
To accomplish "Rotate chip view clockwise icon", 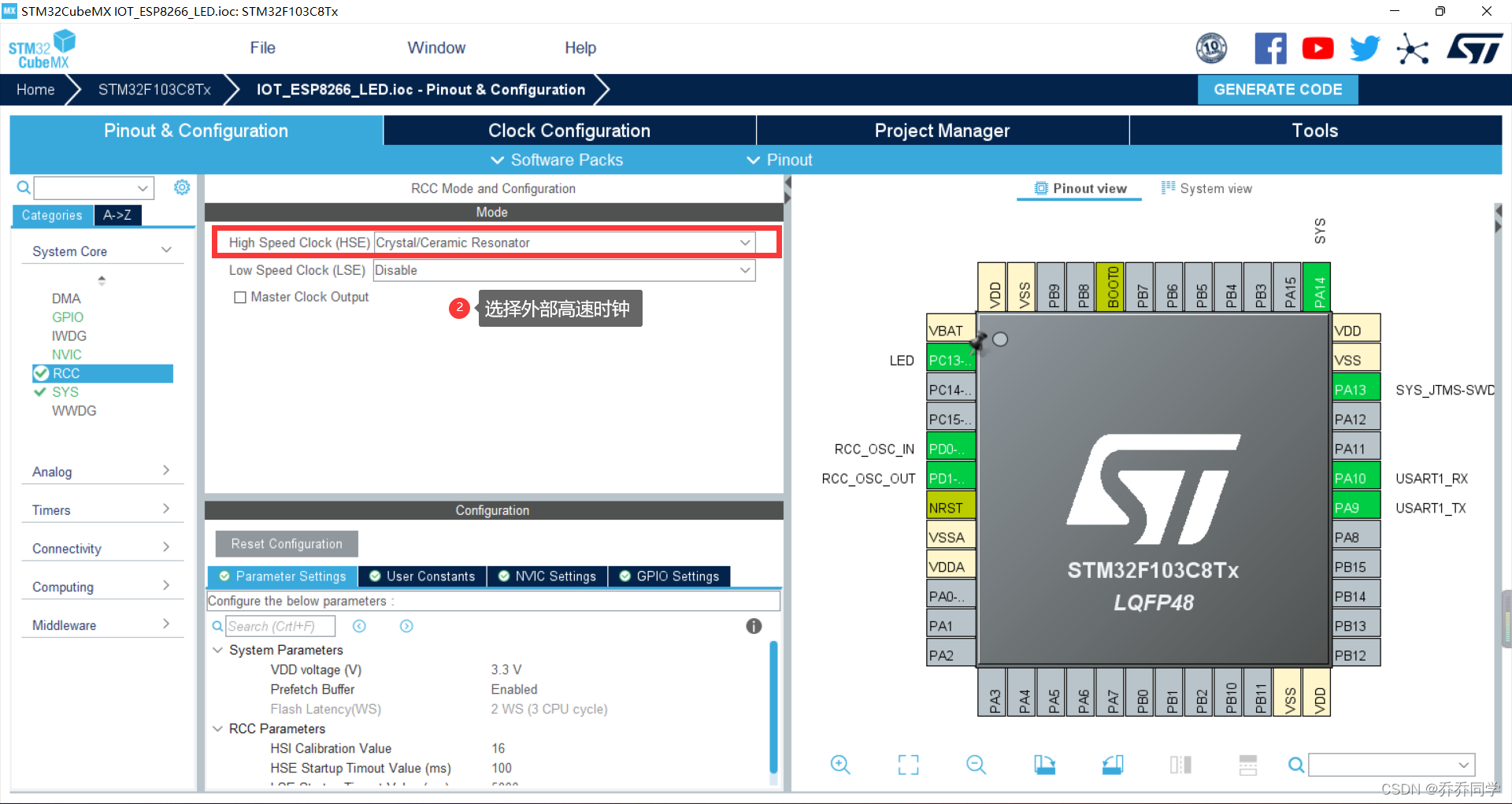I will pos(1044,765).
